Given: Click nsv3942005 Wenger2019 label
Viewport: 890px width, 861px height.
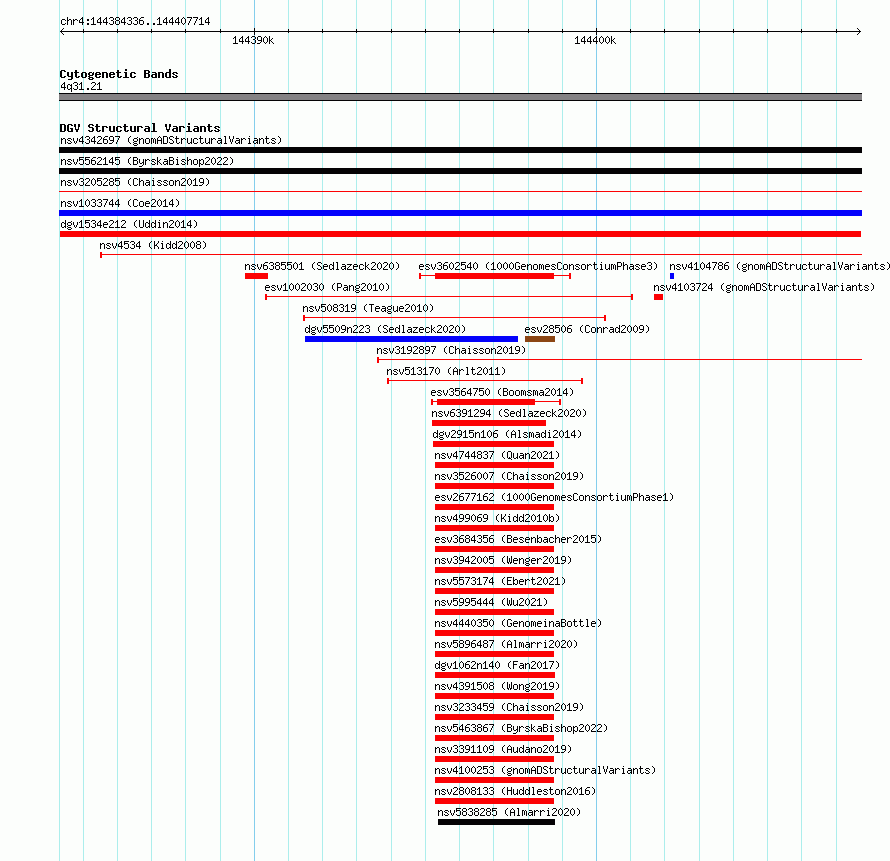Looking at the screenshot, I should [503, 560].
